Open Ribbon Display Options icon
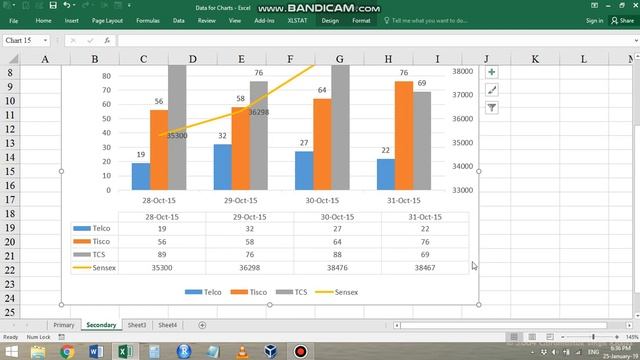Image resolution: width=640 pixels, height=360 pixels. 594,5
